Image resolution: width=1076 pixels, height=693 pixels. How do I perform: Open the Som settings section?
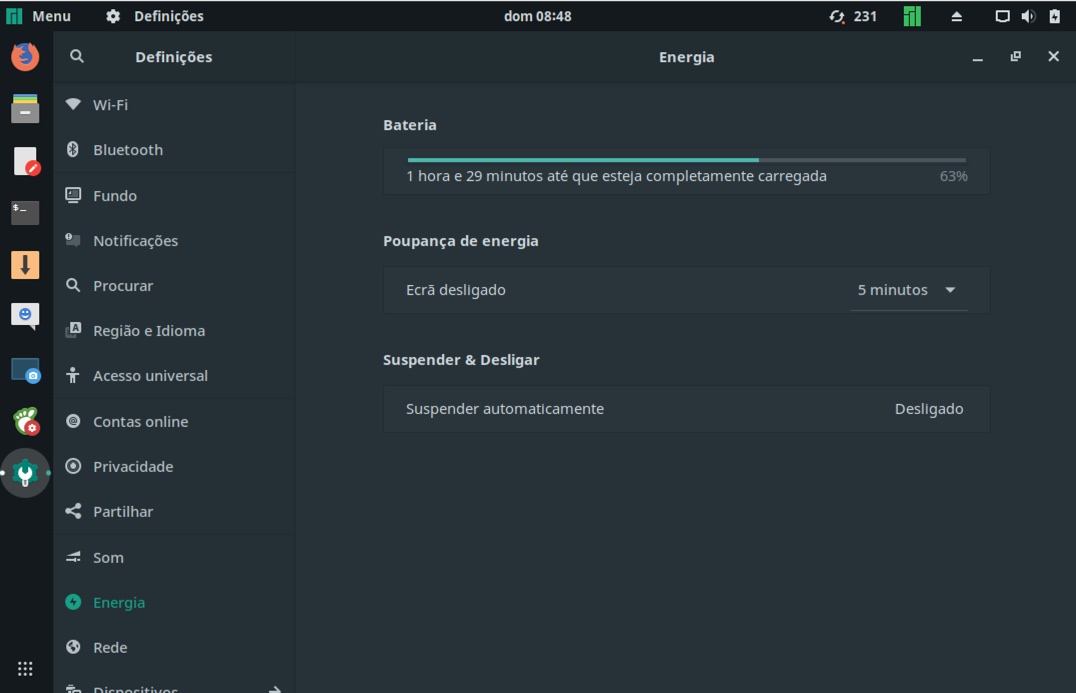point(107,557)
